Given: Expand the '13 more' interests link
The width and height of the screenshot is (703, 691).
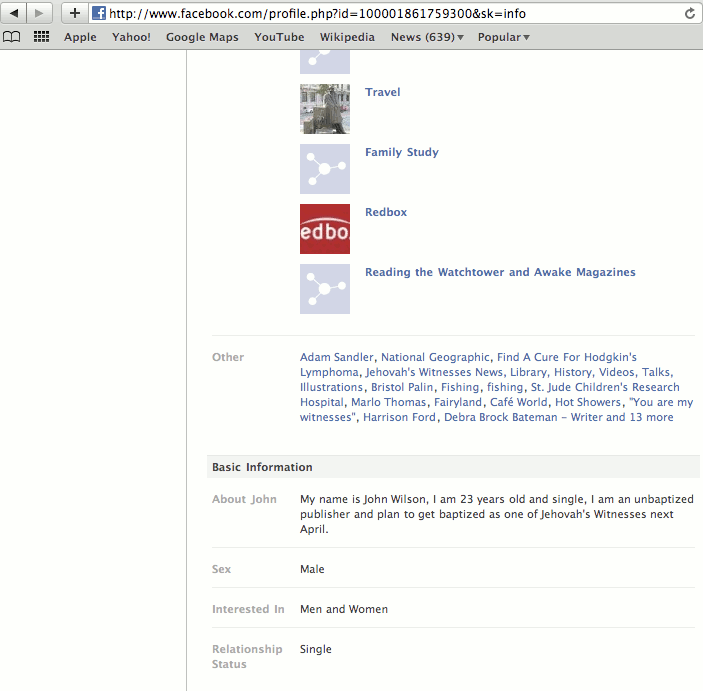Looking at the screenshot, I should pyautogui.click(x=651, y=417).
